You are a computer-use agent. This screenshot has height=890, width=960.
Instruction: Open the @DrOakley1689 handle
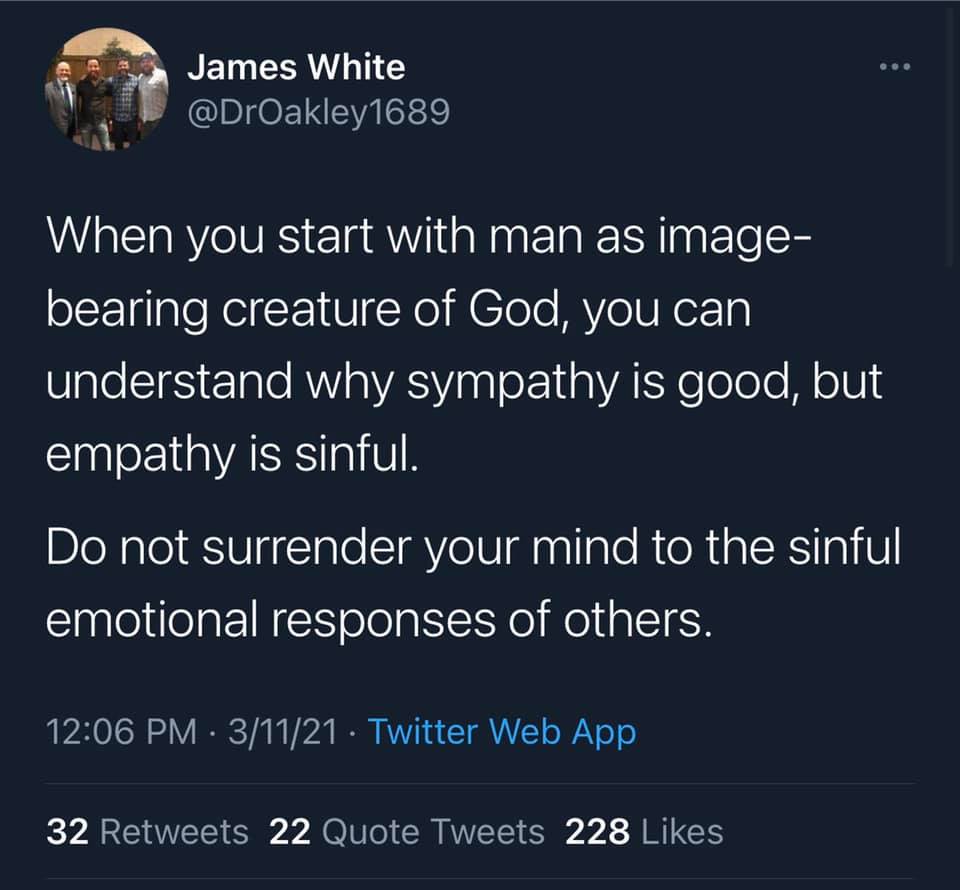pyautogui.click(x=318, y=112)
